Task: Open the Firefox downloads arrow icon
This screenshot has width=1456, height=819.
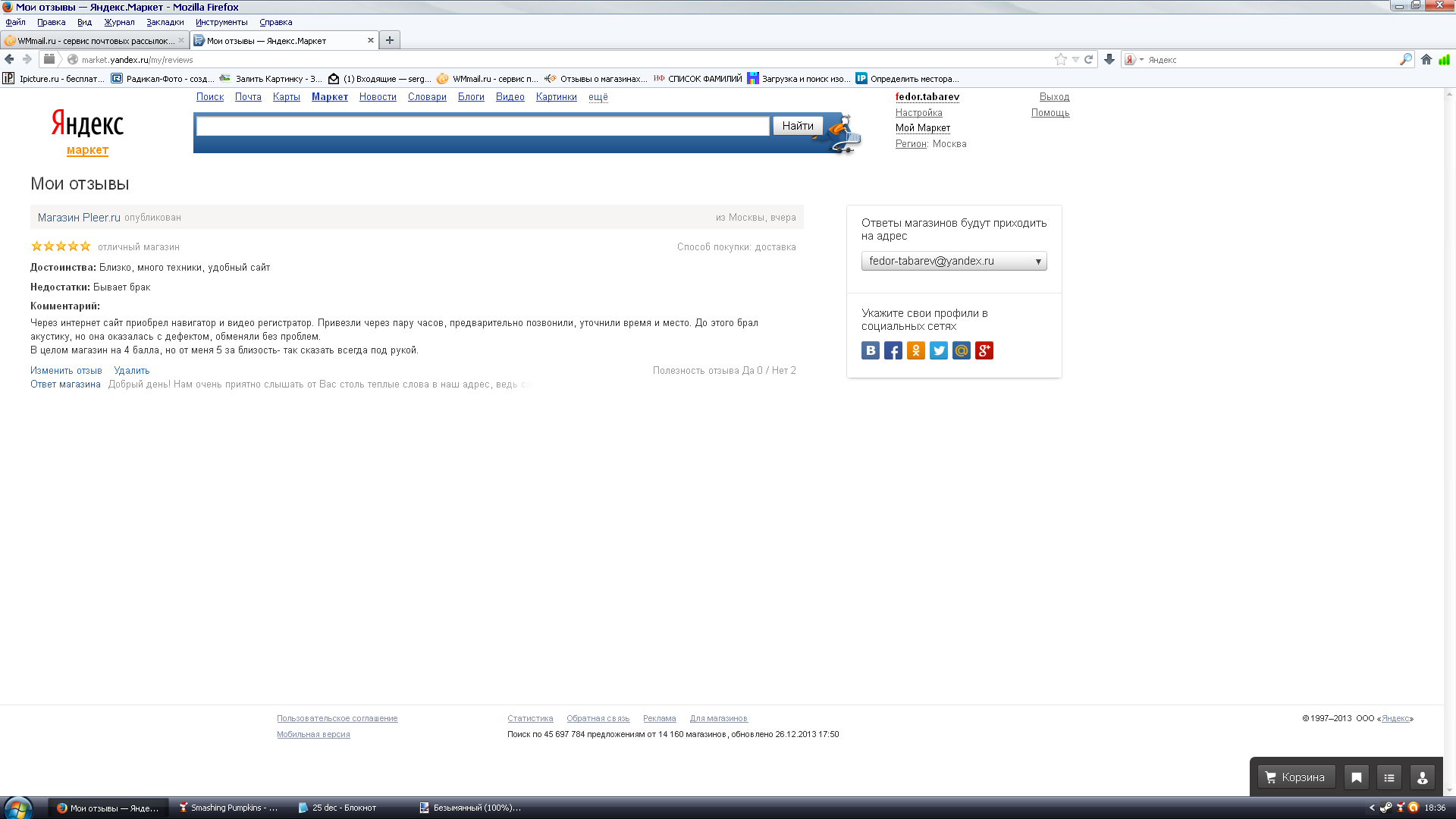Action: [x=1109, y=59]
